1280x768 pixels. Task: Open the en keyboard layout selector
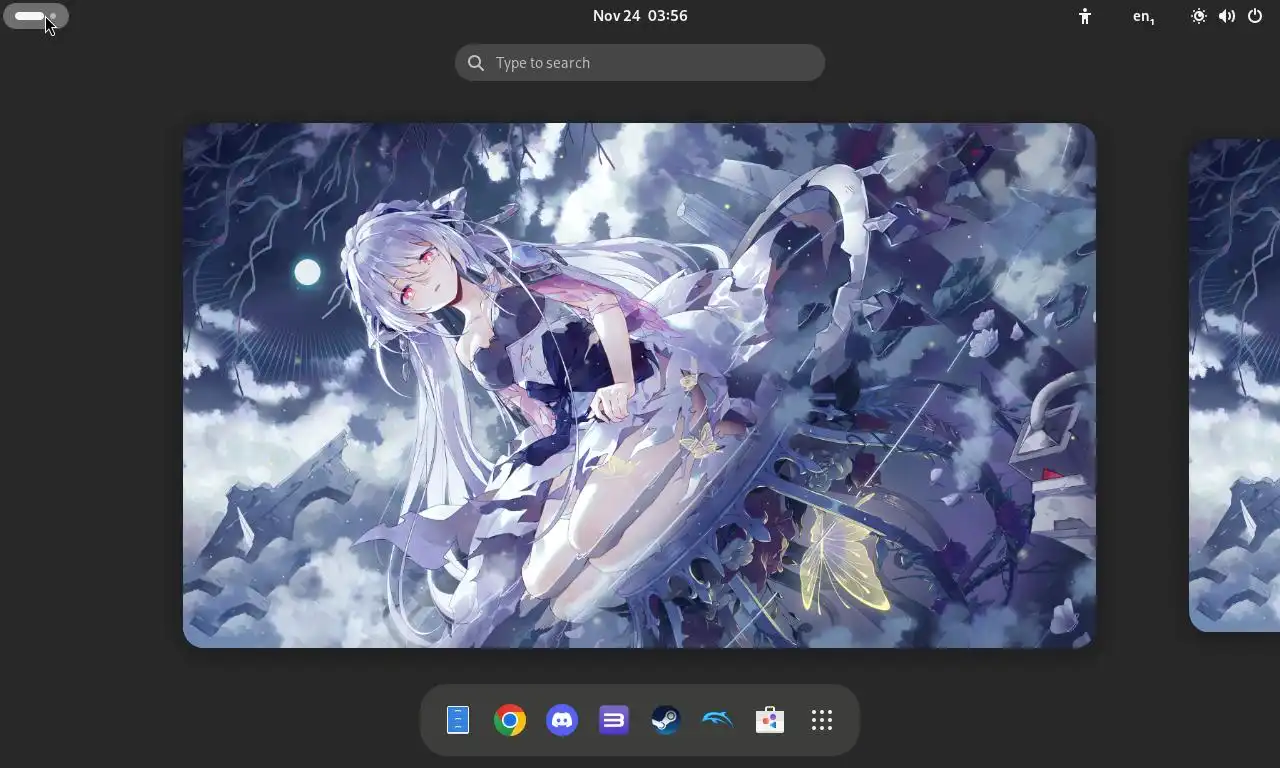[1144, 16]
